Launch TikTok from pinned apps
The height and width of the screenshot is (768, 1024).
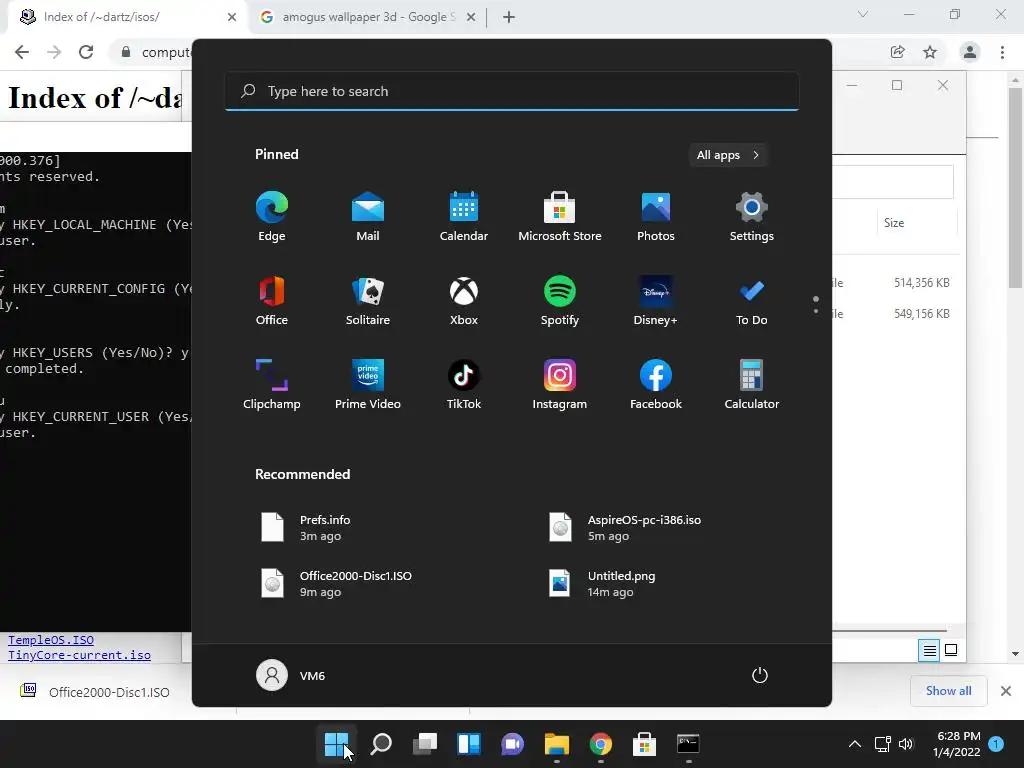(464, 385)
